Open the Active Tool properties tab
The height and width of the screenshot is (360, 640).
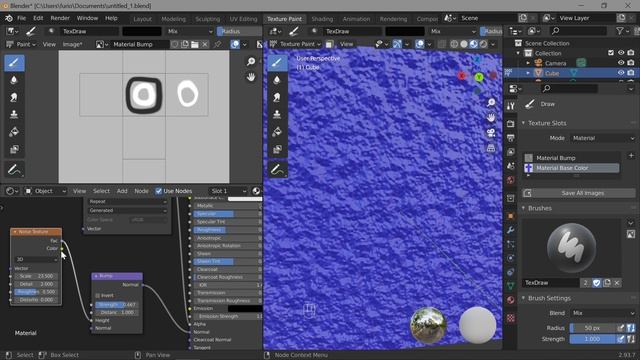pyautogui.click(x=511, y=106)
